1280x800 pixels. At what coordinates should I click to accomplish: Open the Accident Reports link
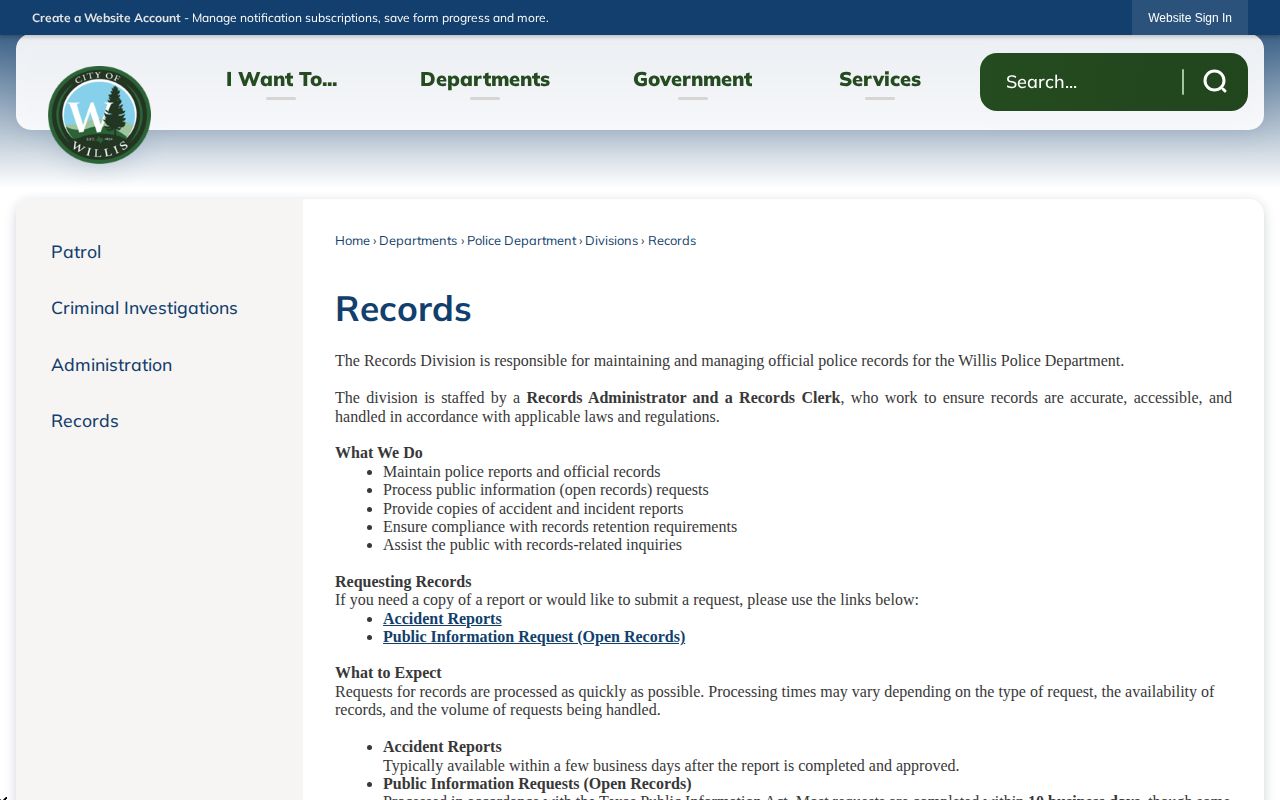coord(442,619)
